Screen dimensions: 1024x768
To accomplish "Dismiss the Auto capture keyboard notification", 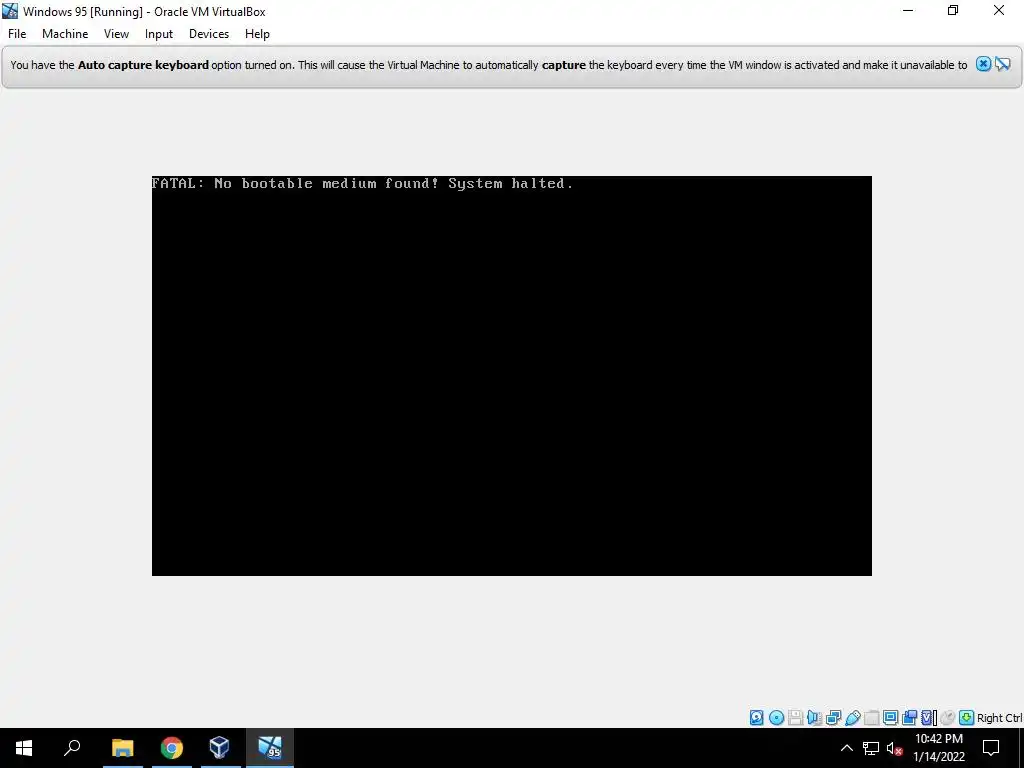I will [x=984, y=64].
